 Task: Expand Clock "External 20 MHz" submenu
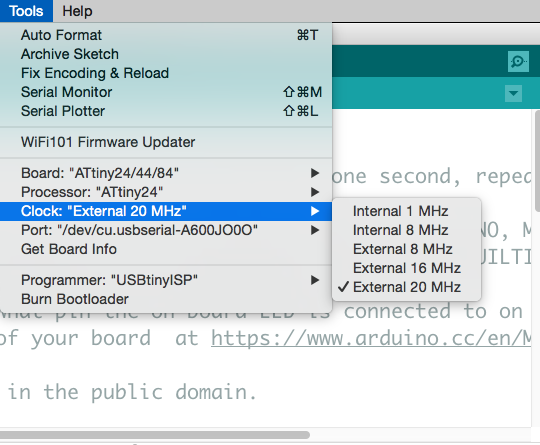click(x=166, y=211)
